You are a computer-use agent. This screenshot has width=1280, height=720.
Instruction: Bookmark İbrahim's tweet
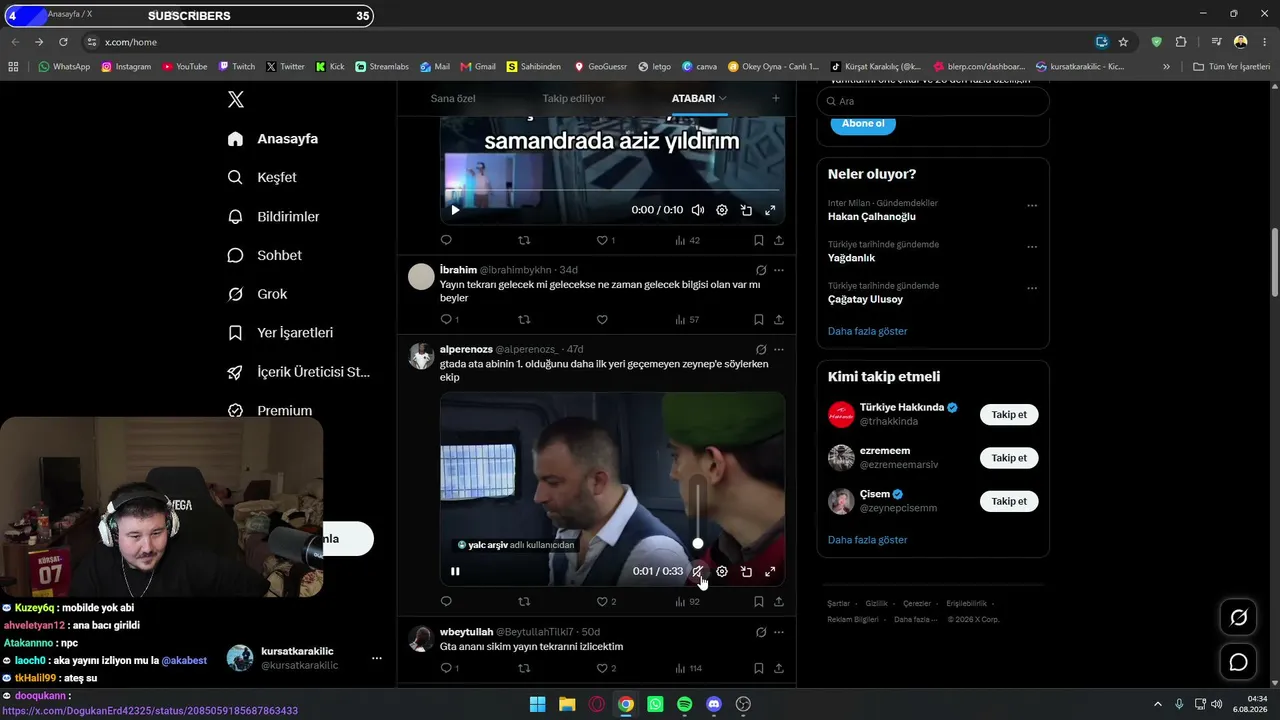pyautogui.click(x=758, y=320)
